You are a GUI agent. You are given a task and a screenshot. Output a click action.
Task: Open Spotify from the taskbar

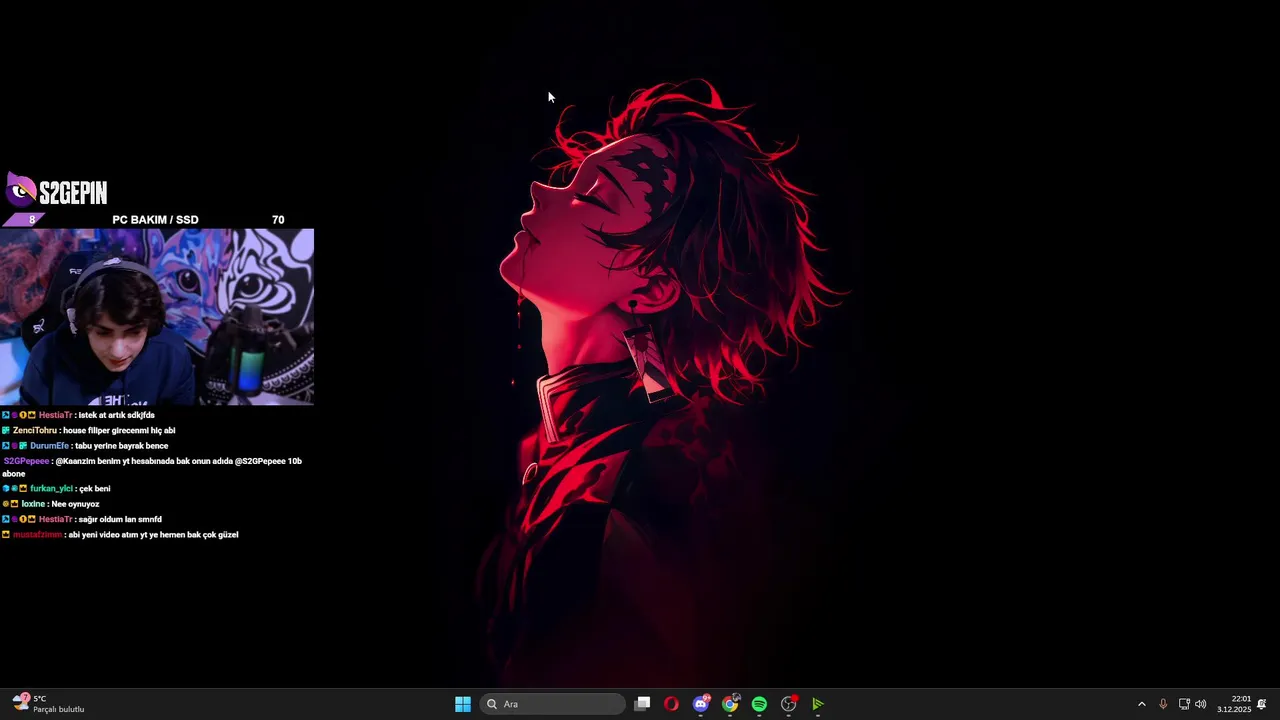759,704
